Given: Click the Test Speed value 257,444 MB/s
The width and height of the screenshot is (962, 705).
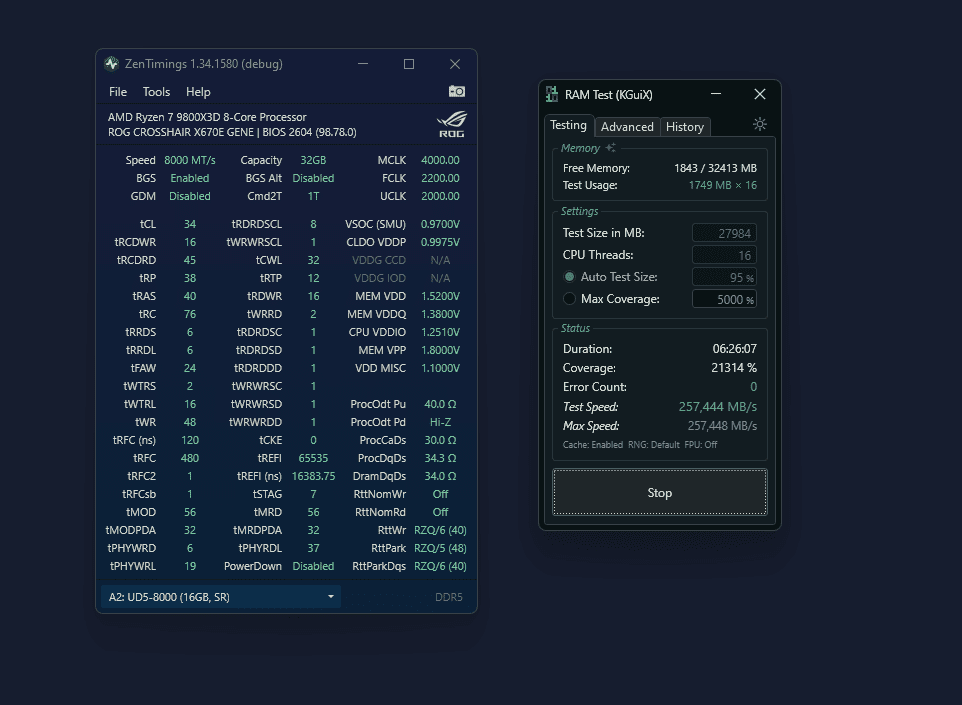Looking at the screenshot, I should 718,407.
